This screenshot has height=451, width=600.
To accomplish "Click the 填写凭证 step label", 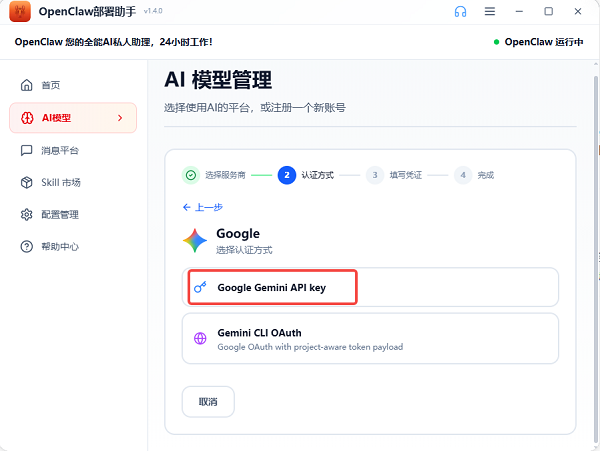I will [406, 175].
